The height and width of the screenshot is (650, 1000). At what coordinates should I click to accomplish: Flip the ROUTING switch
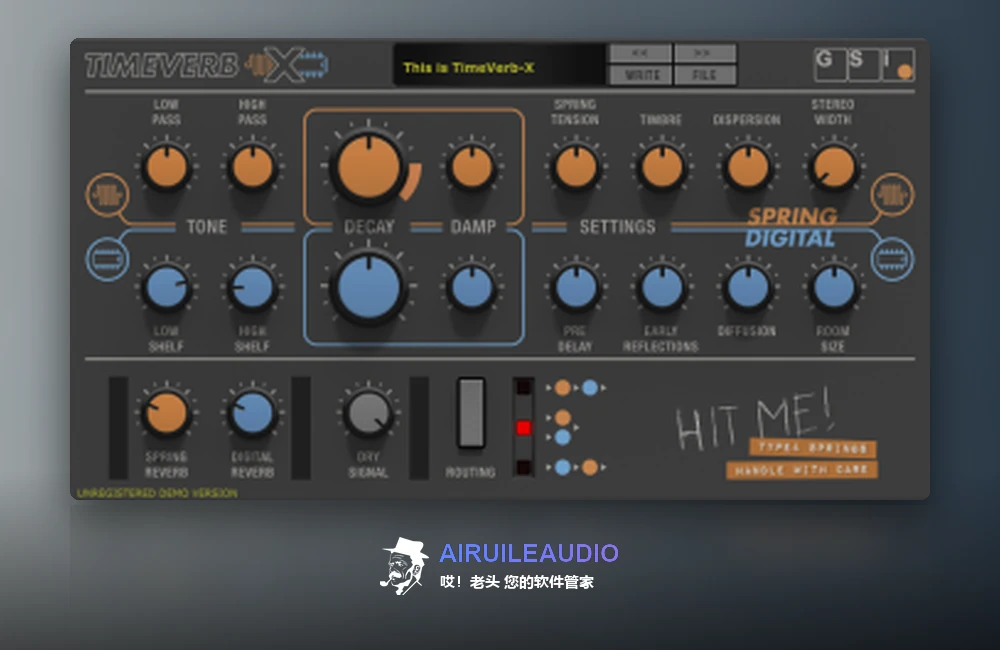471,413
